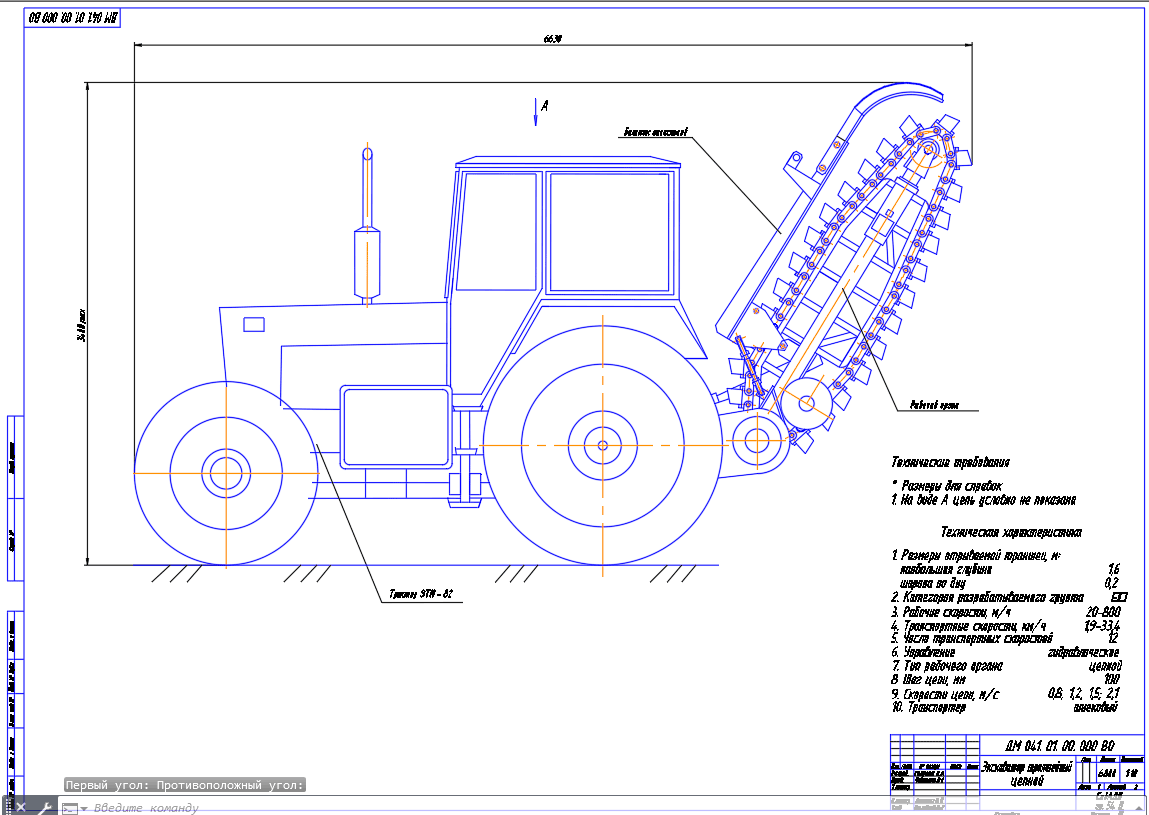Screen dimensions: 1149x815
Task: Close the command line panel
Action: (21, 807)
